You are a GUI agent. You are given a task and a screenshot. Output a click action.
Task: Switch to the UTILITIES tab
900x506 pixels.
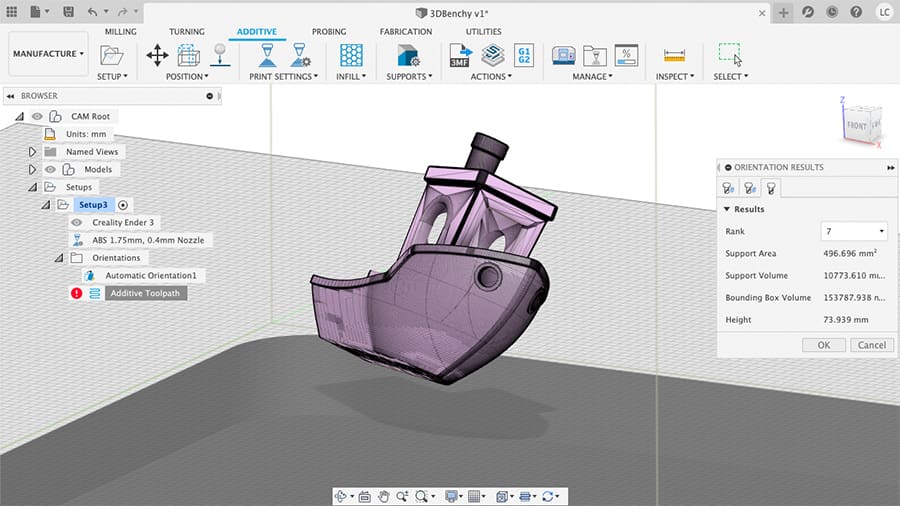pos(483,32)
